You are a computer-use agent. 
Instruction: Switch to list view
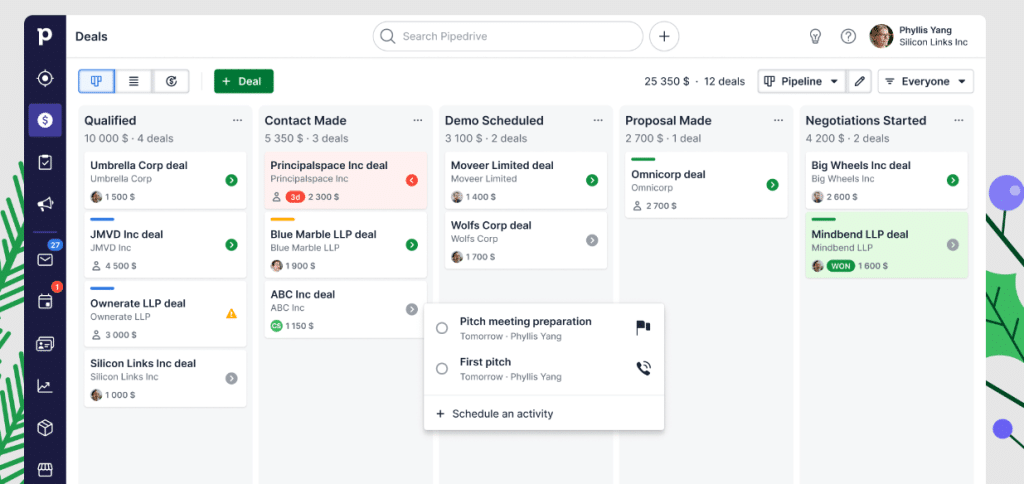pyautogui.click(x=133, y=81)
